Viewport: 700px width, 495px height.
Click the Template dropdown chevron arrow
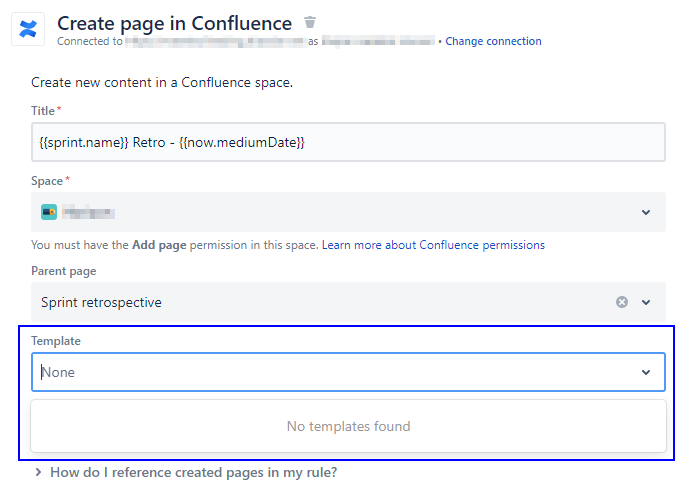[x=646, y=372]
